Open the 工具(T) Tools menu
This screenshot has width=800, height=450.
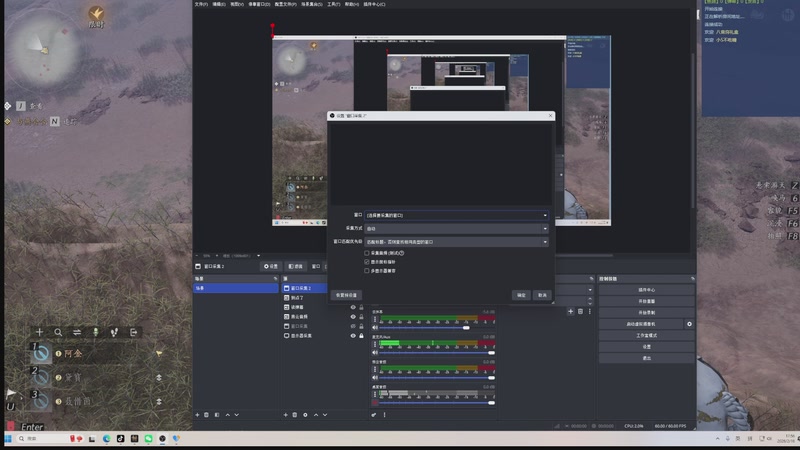click(x=333, y=4)
